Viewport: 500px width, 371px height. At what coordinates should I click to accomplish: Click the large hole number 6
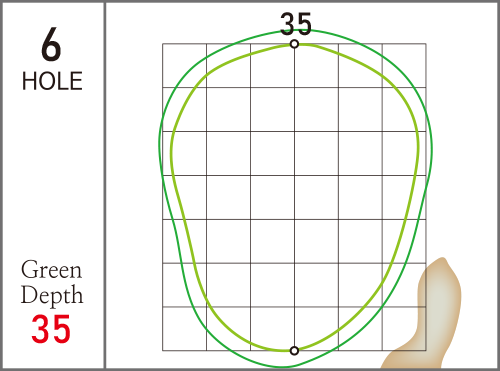51,45
